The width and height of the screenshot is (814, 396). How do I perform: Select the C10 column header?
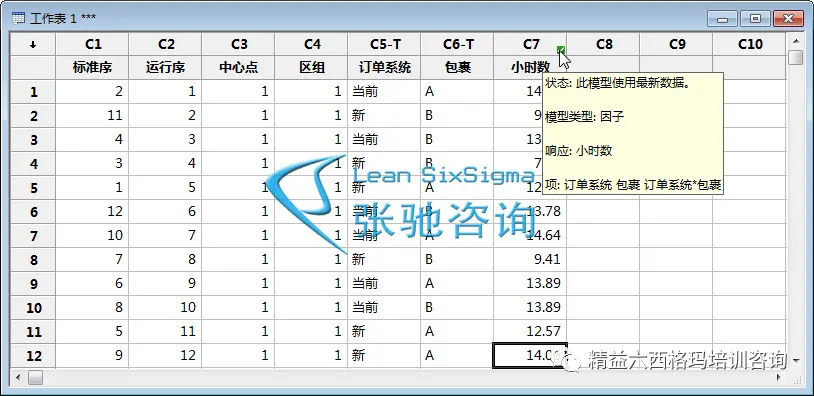point(750,45)
